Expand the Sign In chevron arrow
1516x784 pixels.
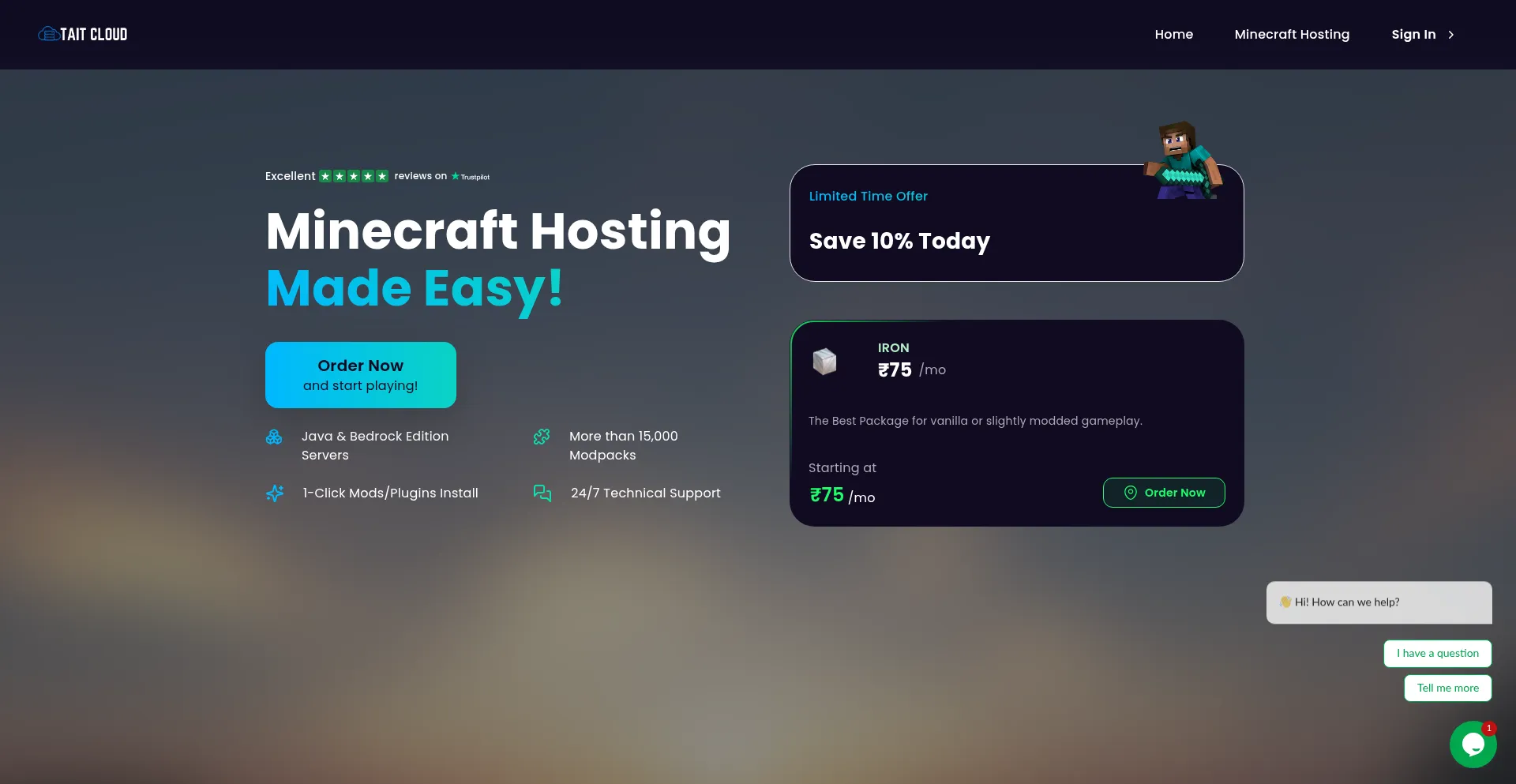point(1450,35)
